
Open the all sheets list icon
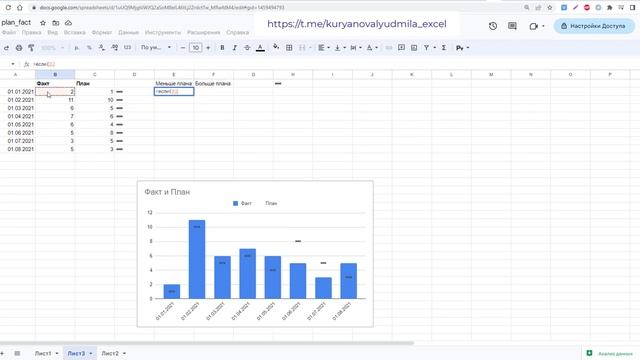17,353
